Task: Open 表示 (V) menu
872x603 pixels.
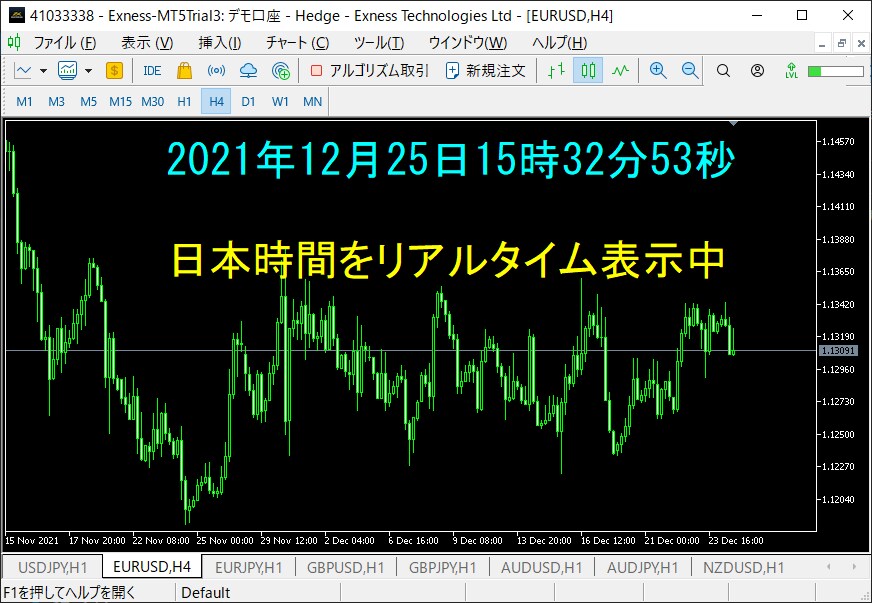Action: 147,43
